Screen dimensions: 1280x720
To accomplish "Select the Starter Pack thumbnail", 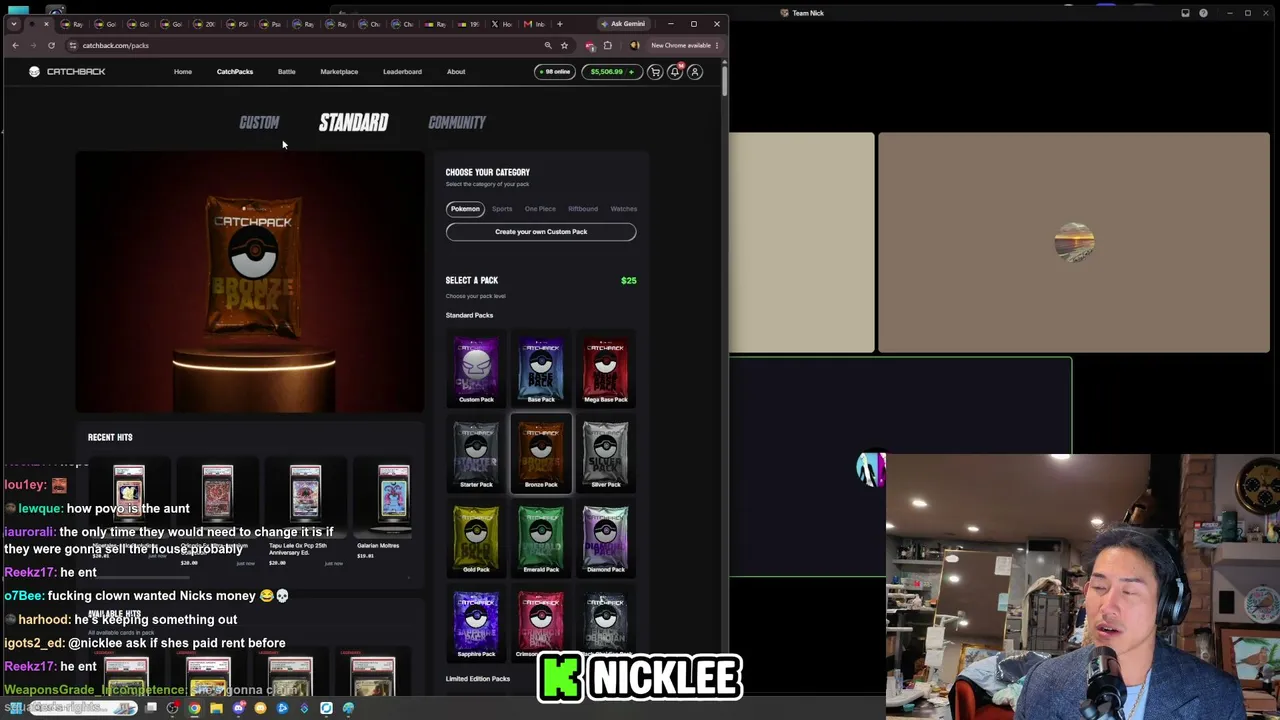I will point(476,455).
